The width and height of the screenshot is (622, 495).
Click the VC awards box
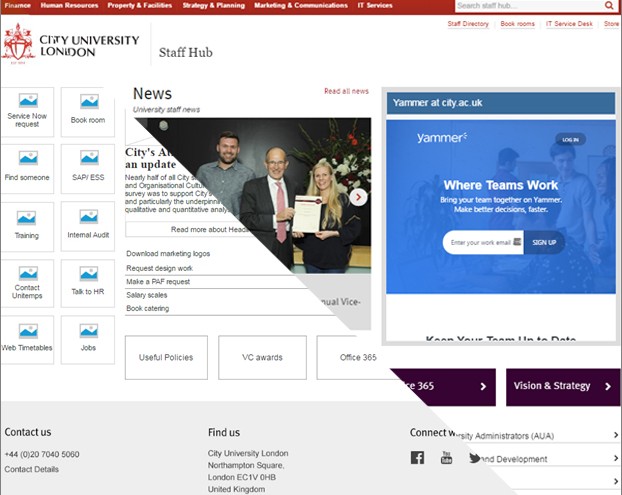pyautogui.click(x=262, y=357)
